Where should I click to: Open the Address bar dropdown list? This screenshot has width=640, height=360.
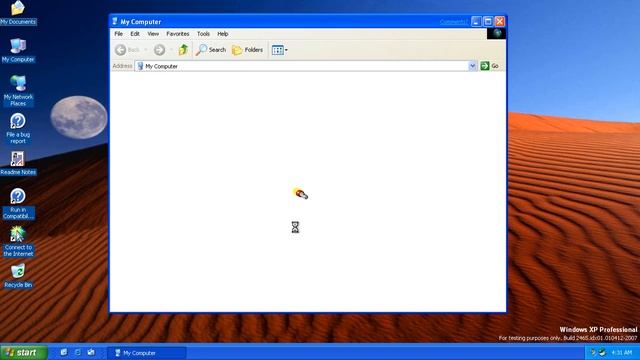(472, 66)
